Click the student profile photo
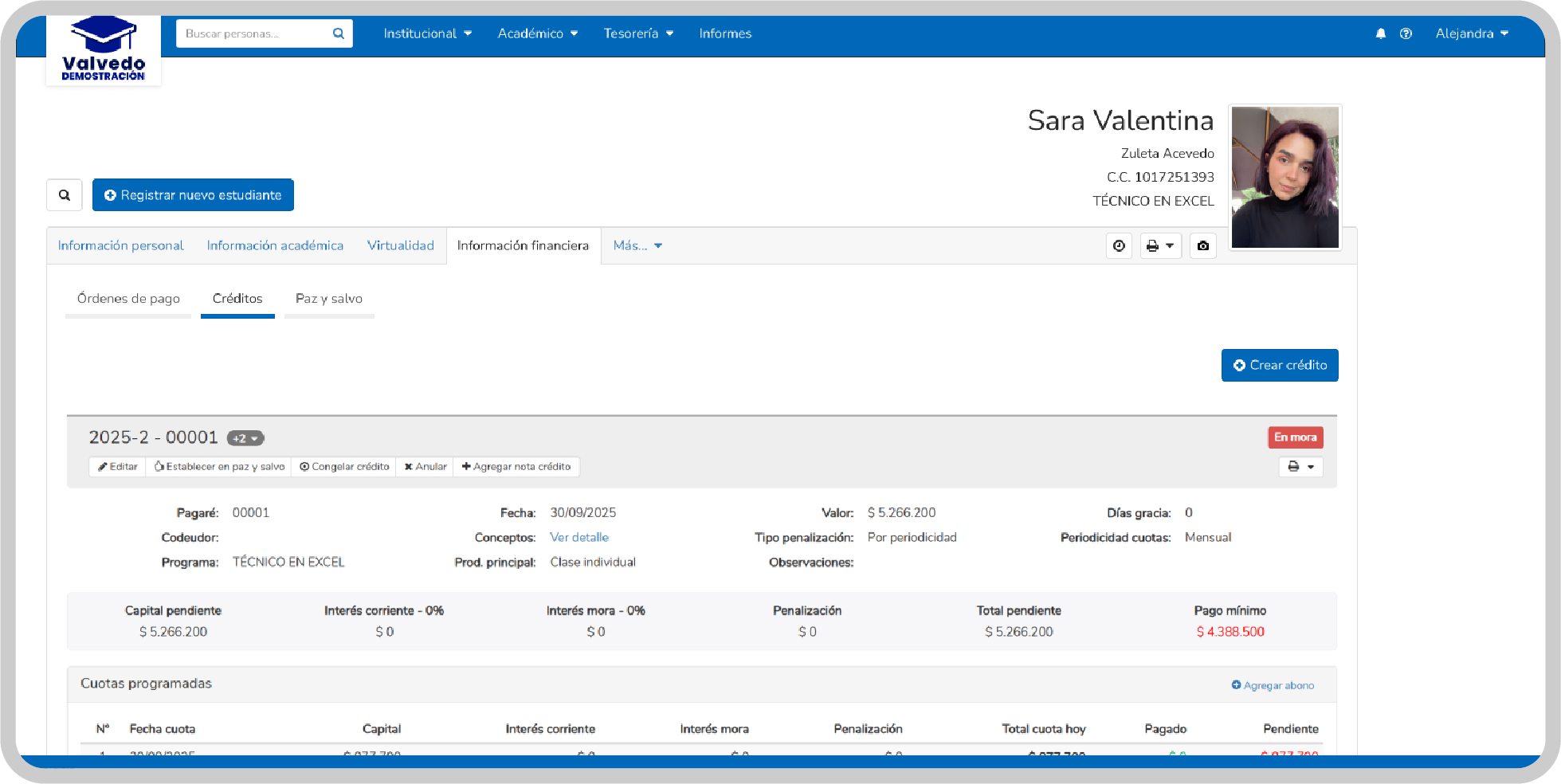1561x784 pixels. point(1284,178)
